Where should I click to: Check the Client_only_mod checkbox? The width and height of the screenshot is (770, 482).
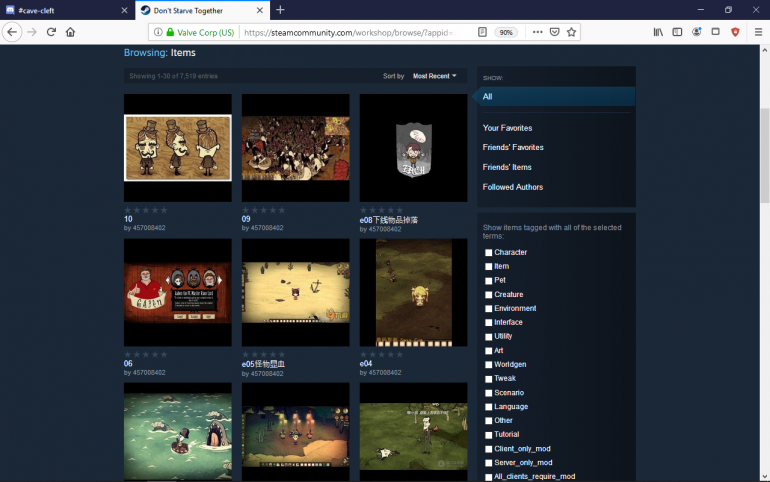point(489,449)
